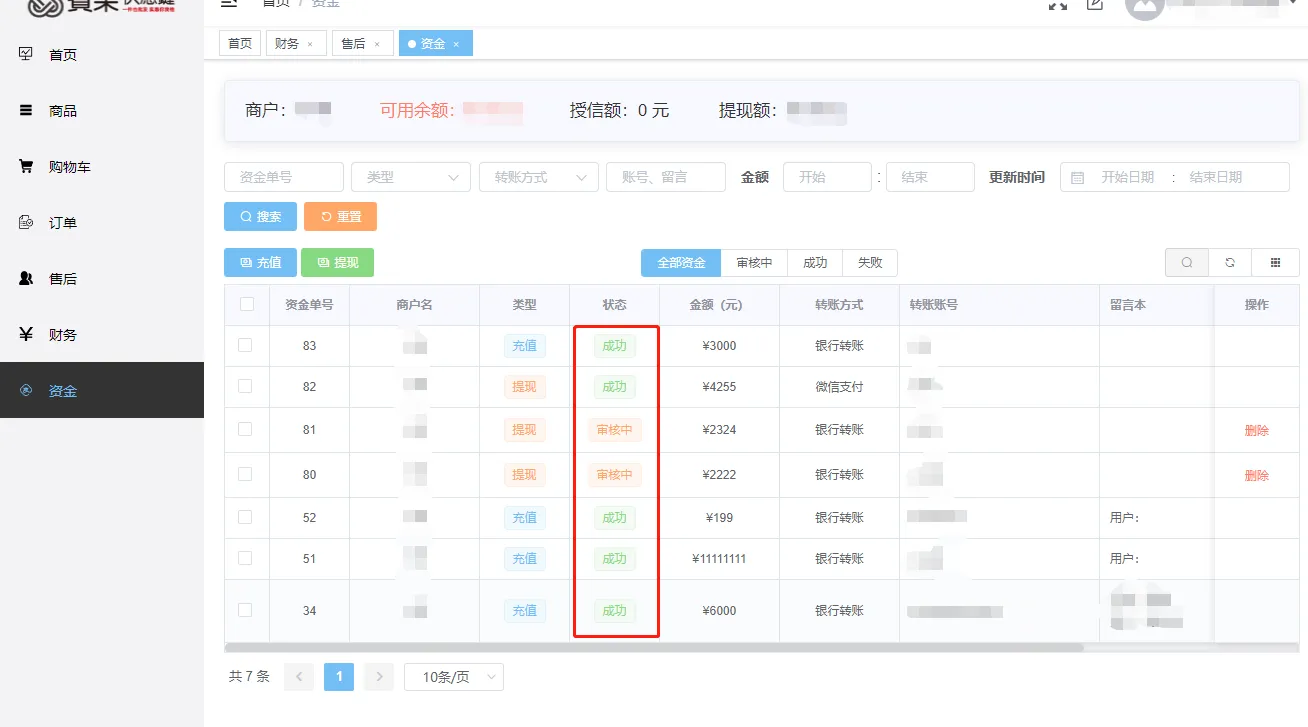
Task: Click the 结束日期 date field
Action: click(x=1215, y=177)
